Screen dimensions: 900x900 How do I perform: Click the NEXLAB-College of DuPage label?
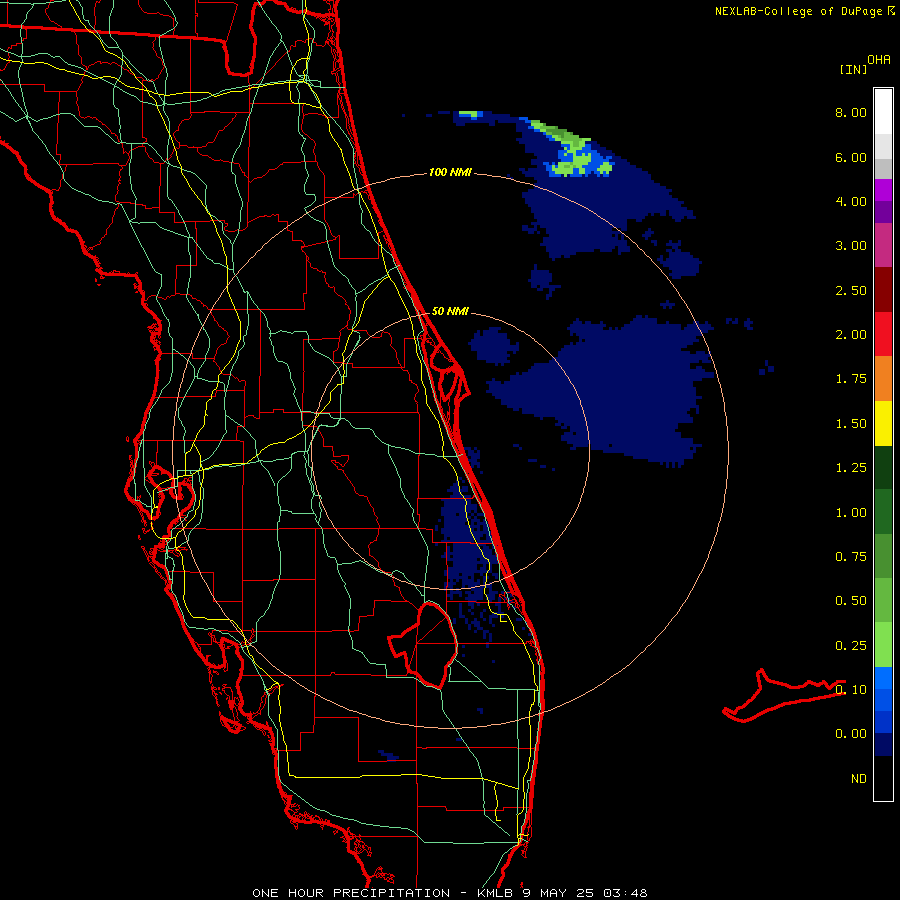[x=798, y=11]
